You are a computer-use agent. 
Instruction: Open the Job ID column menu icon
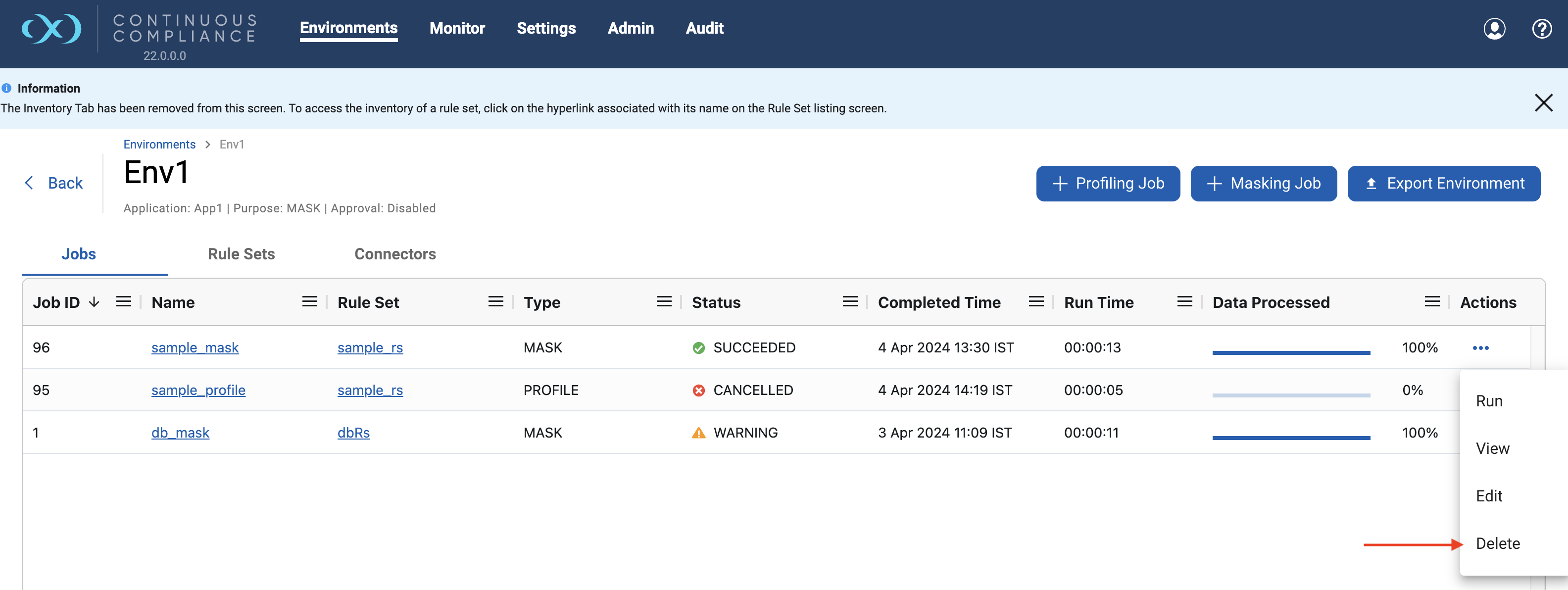[x=124, y=301]
